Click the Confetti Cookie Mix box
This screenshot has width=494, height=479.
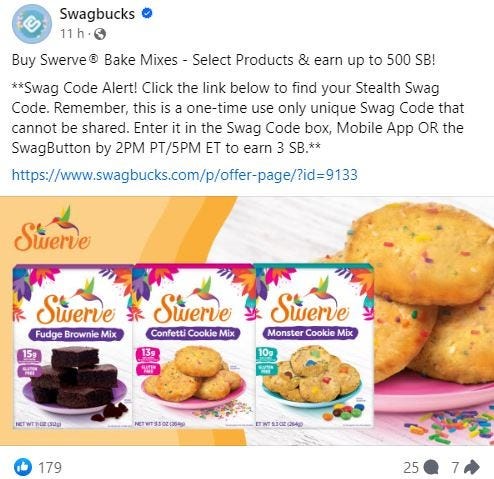[193, 346]
